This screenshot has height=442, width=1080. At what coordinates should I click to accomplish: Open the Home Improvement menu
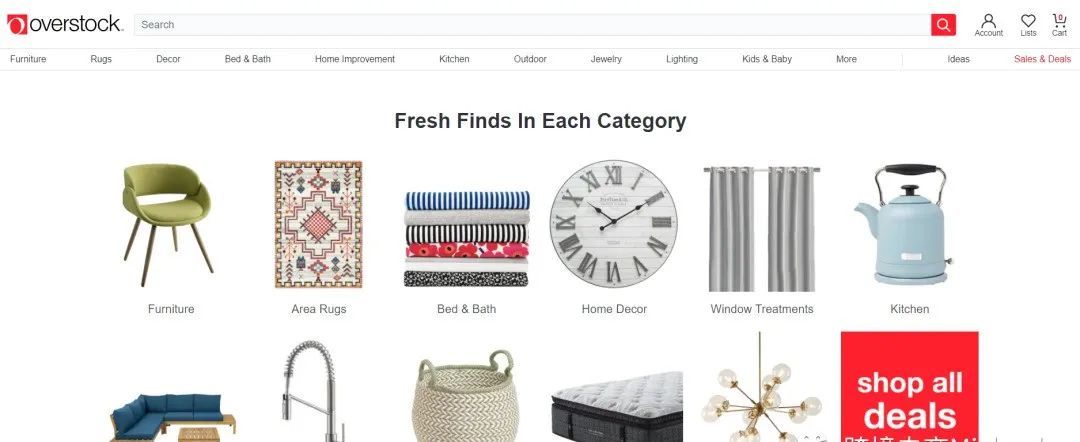355,59
